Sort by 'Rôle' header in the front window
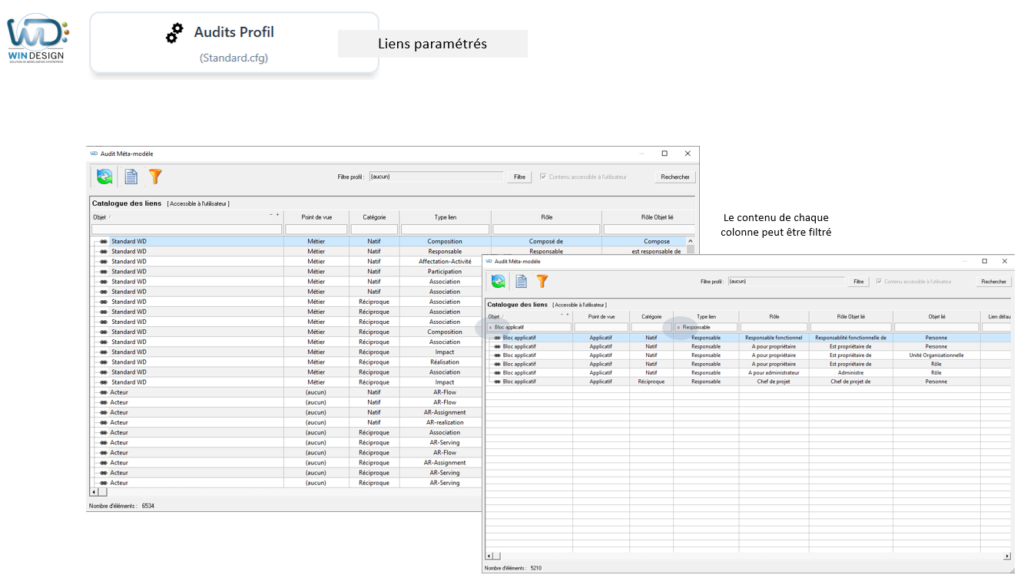 point(774,317)
